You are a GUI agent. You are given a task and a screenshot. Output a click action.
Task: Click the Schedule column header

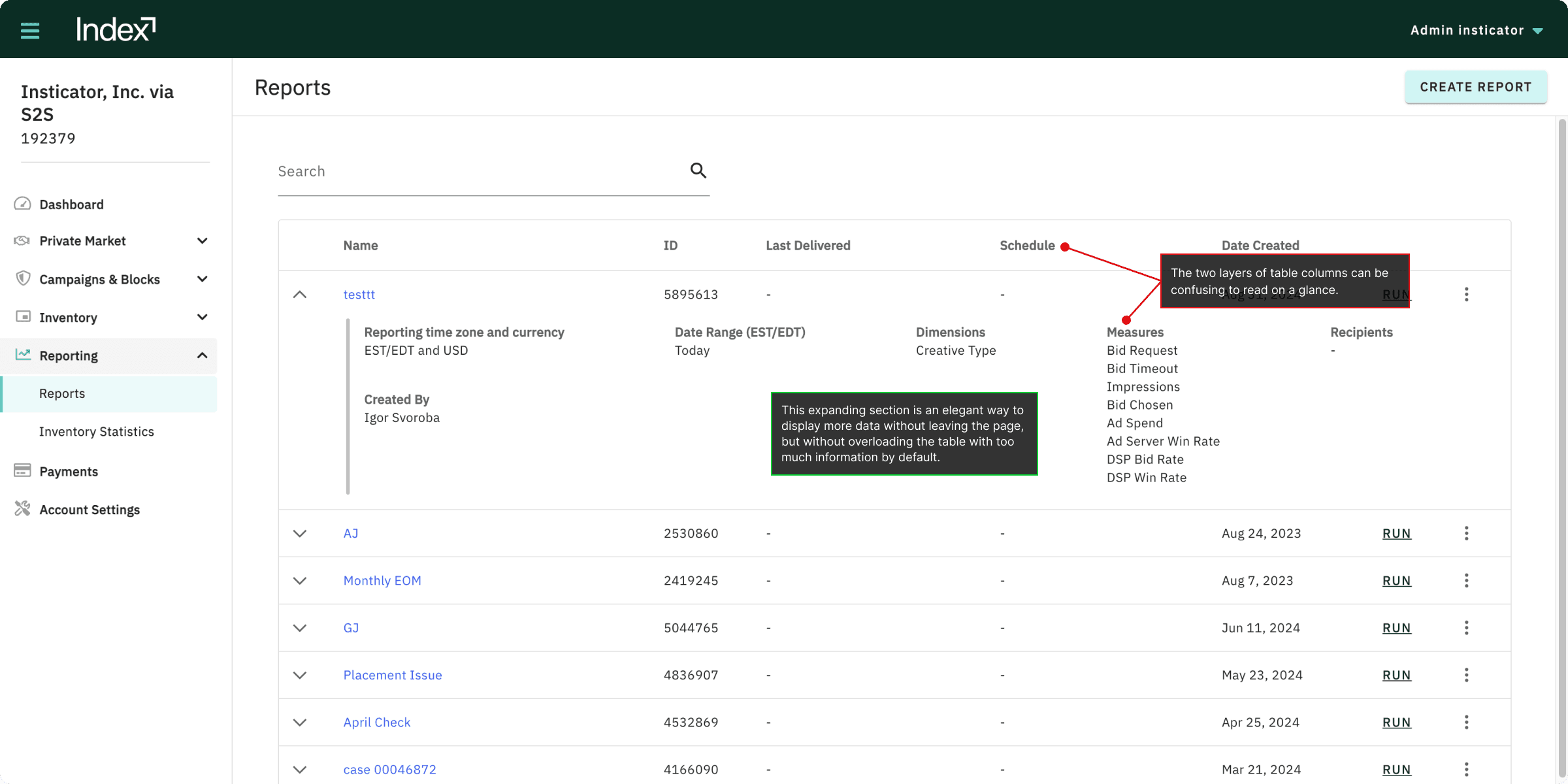pyautogui.click(x=1027, y=246)
